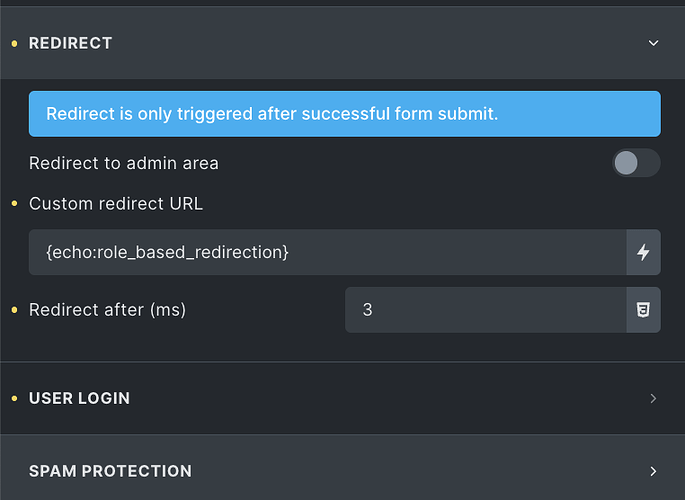Screen dimensions: 685x500
Task: Expand User Login using its right chevron
Action: click(654, 398)
